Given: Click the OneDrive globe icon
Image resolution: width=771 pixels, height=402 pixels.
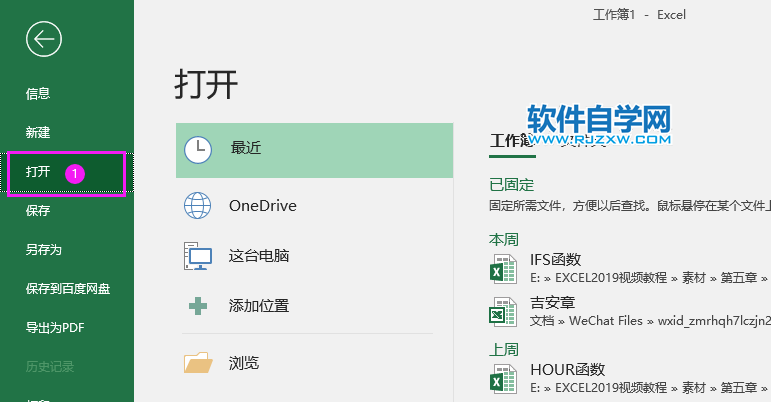Looking at the screenshot, I should click(x=198, y=205).
